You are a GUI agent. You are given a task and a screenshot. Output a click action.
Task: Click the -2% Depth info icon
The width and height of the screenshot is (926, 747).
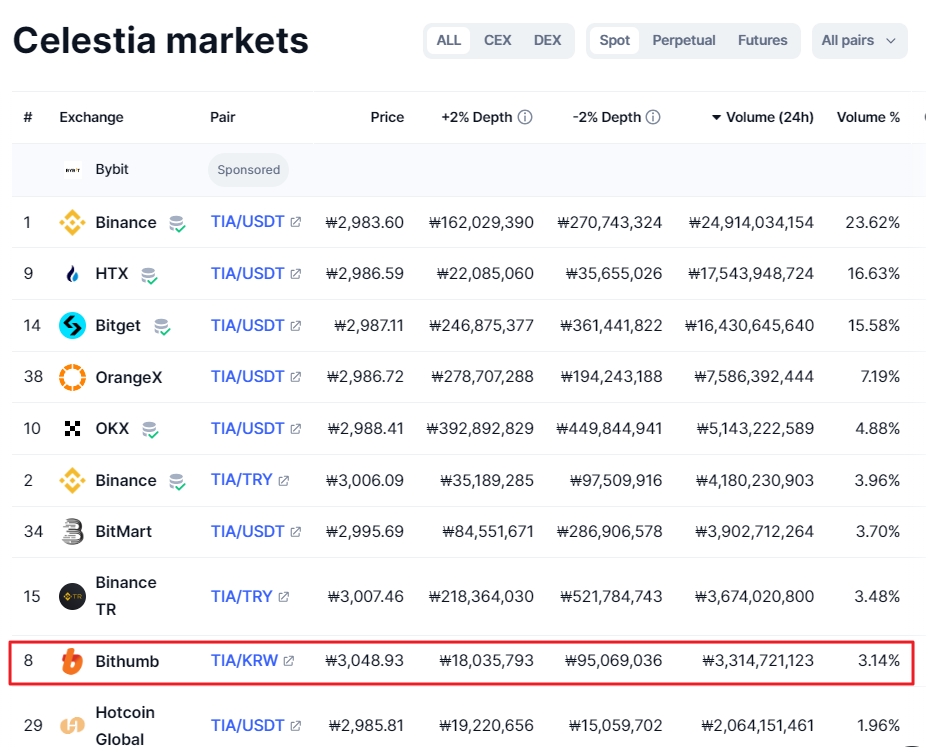coord(653,117)
